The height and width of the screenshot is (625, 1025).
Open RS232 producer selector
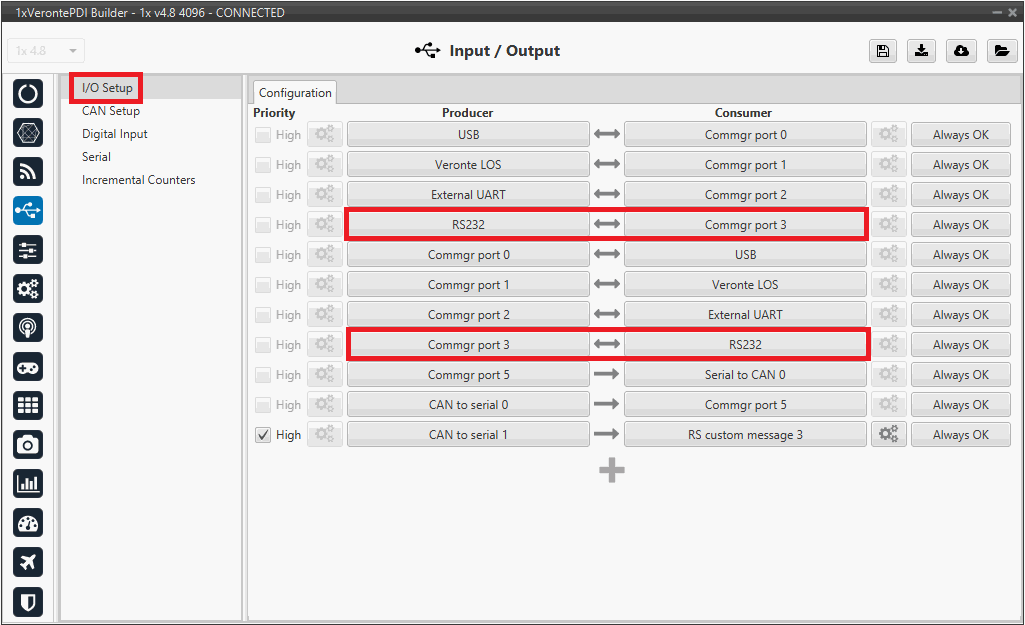(468, 225)
